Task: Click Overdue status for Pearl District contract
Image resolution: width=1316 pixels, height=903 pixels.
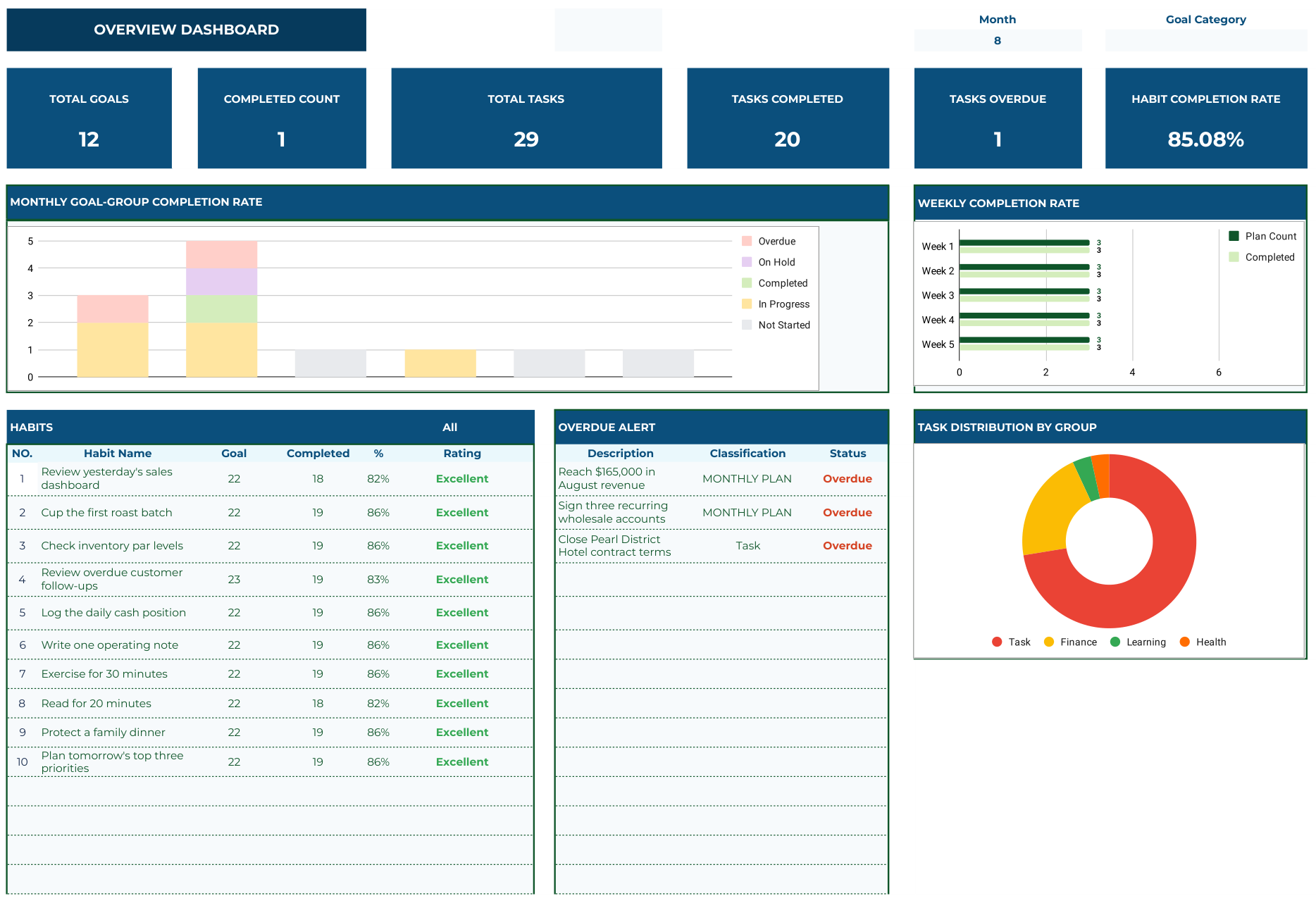Action: click(x=848, y=546)
